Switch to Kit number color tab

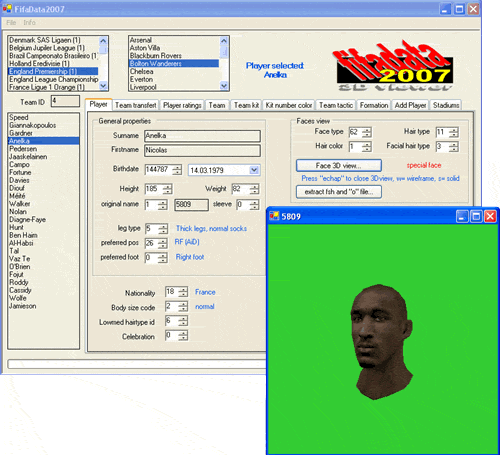coord(289,105)
